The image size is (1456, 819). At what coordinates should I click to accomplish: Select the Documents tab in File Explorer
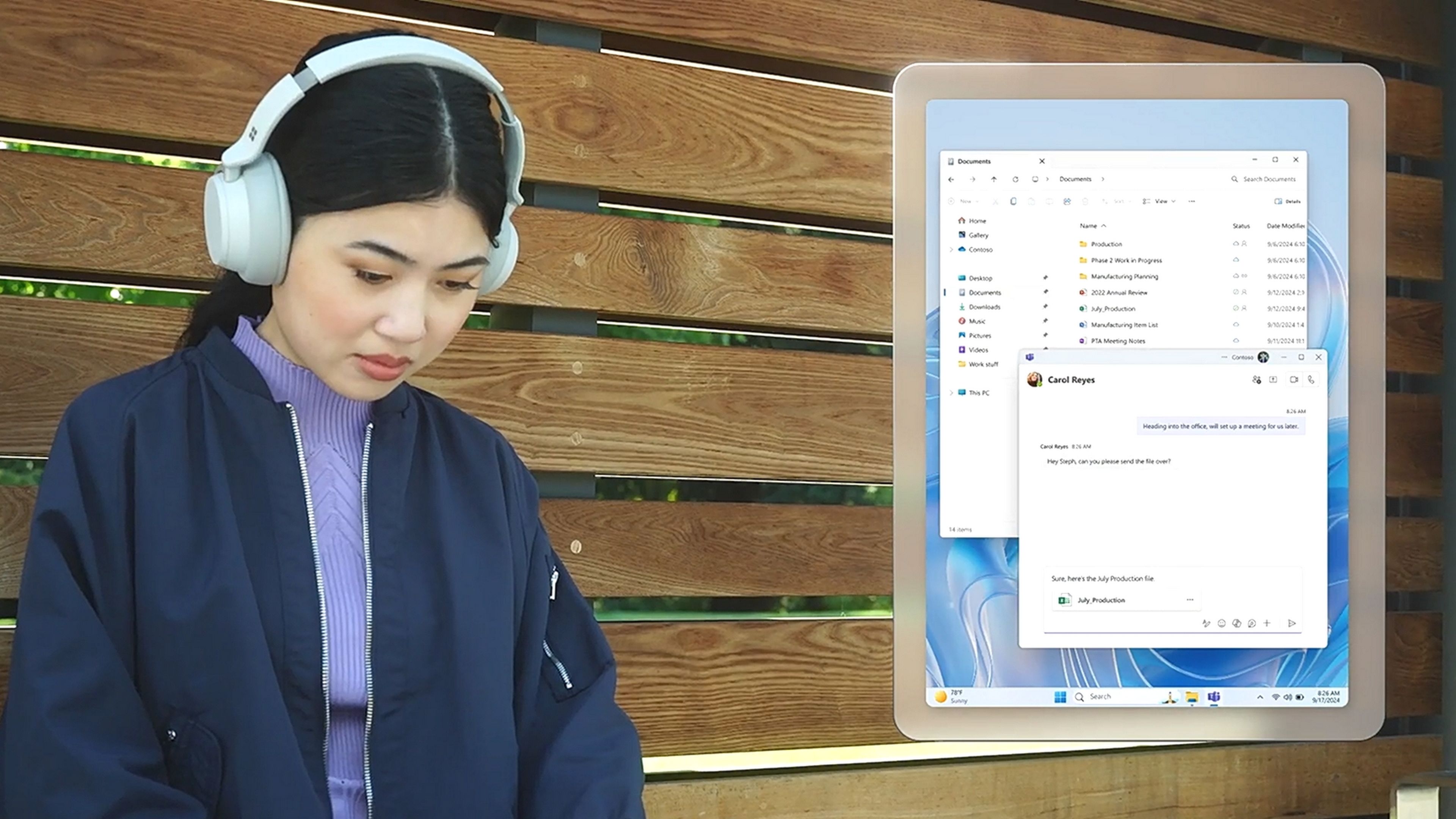974,162
